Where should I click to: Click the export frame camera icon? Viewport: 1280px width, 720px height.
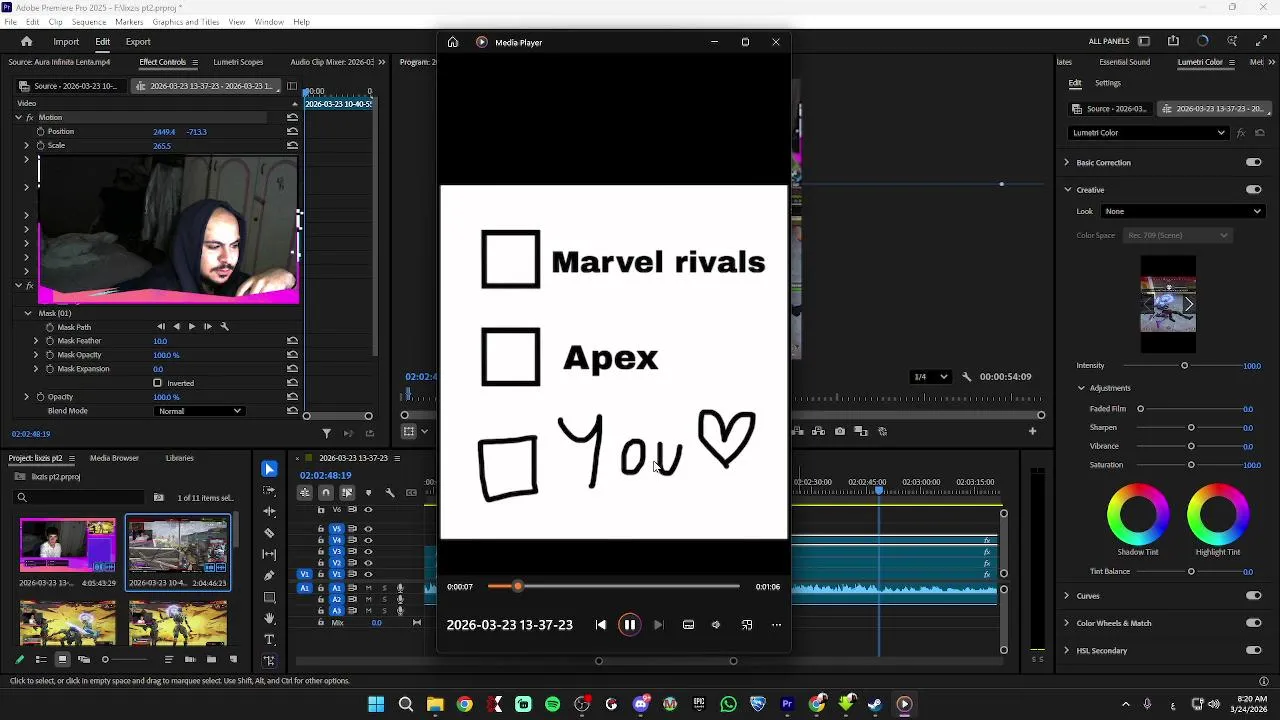(x=840, y=432)
